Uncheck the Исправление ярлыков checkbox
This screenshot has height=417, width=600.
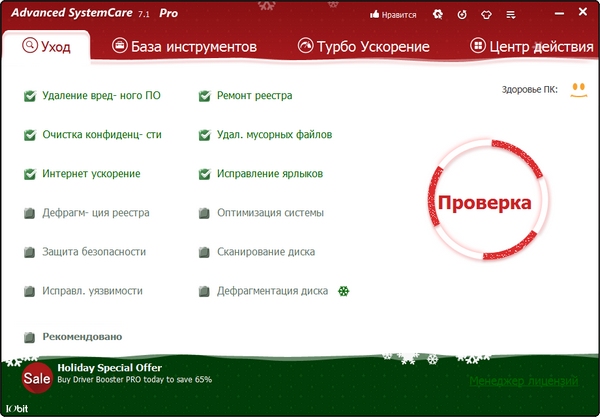pyautogui.click(x=205, y=174)
